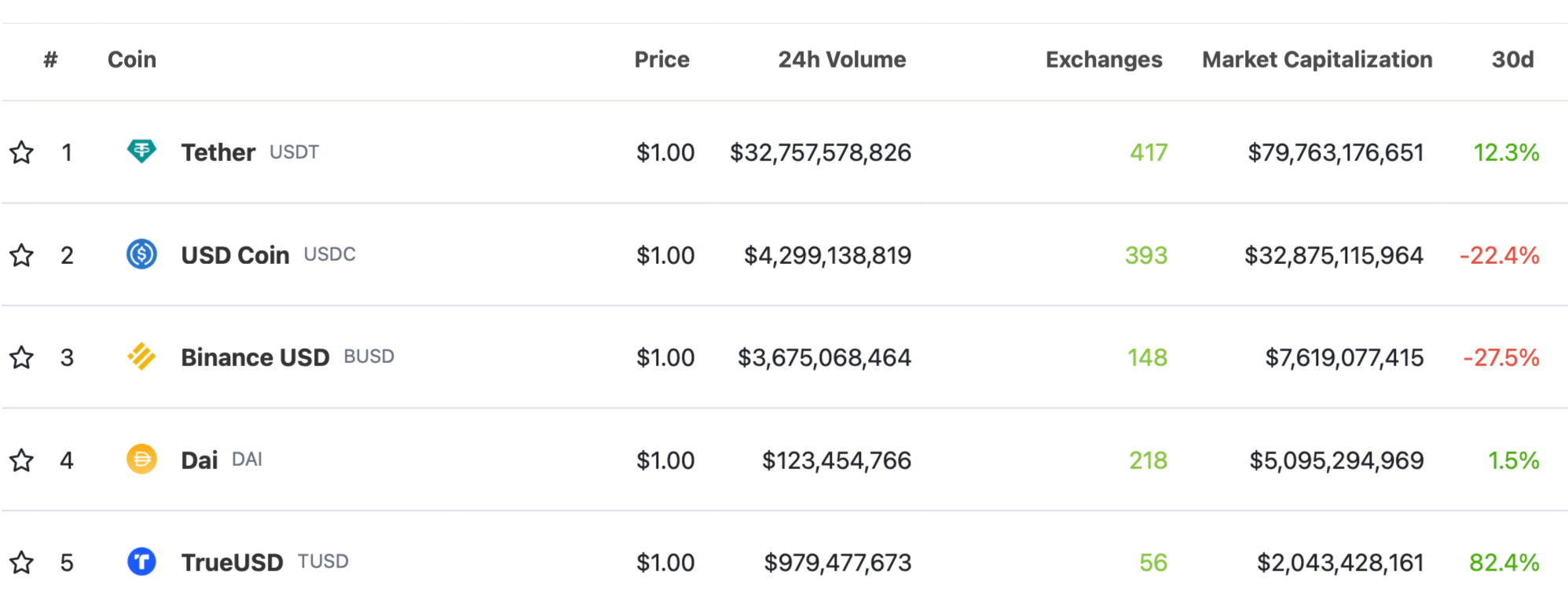Add Dai to favorites via star
The height and width of the screenshot is (605, 1568).
coord(22,460)
